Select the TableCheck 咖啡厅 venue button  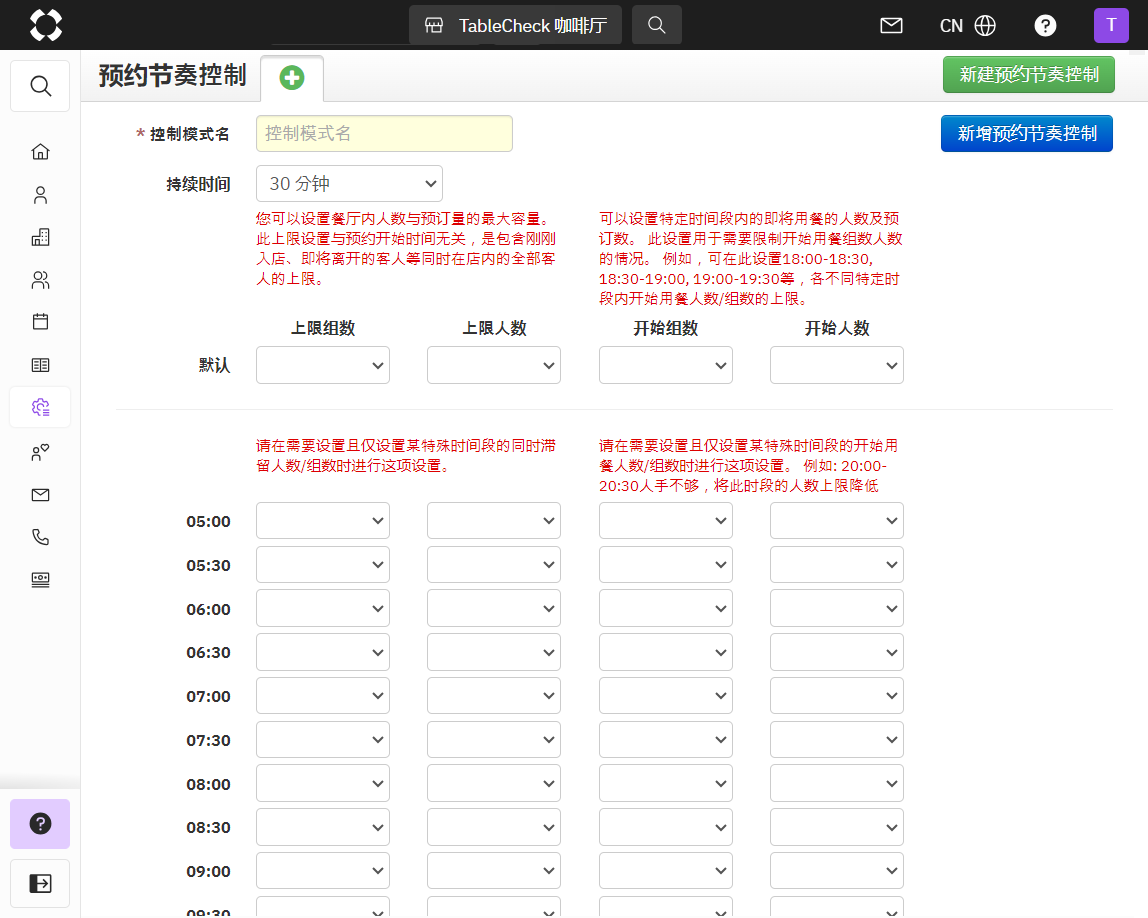click(515, 25)
